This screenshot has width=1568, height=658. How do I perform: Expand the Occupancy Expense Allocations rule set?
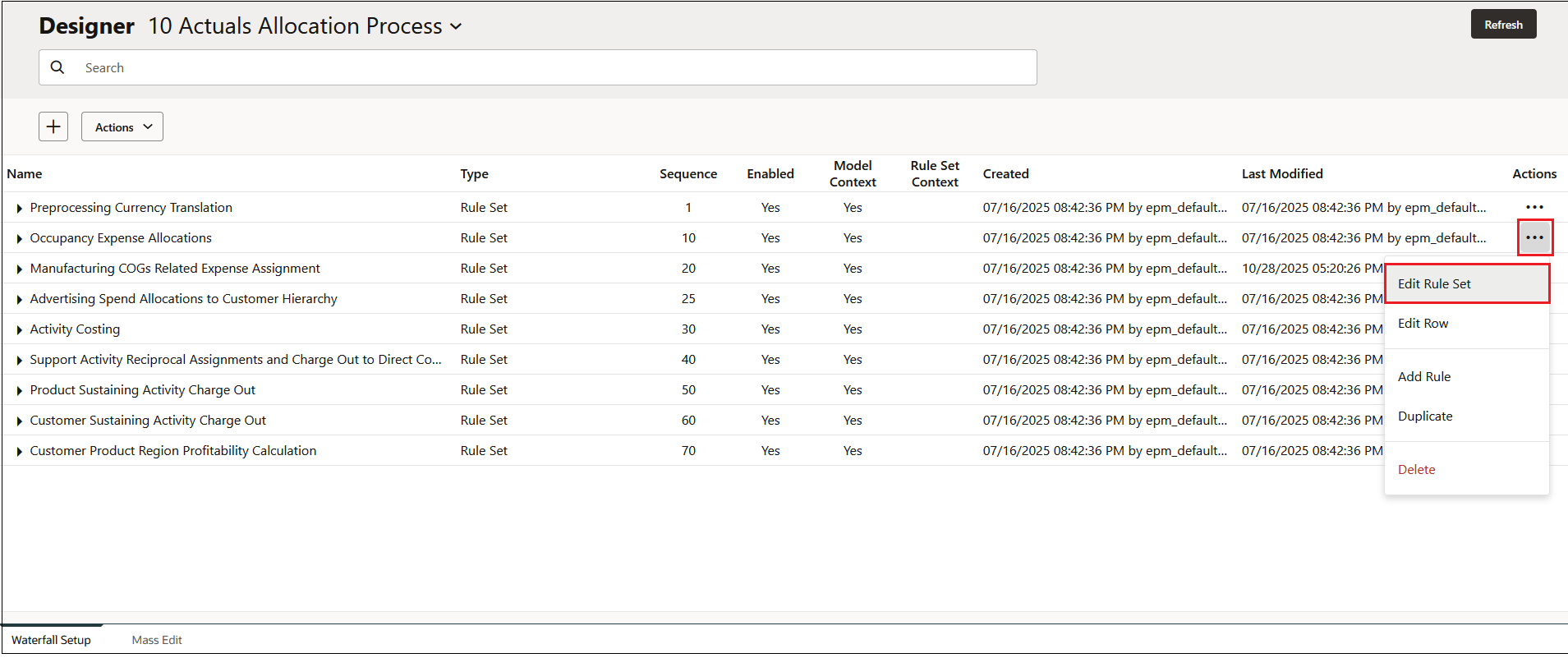pos(19,239)
